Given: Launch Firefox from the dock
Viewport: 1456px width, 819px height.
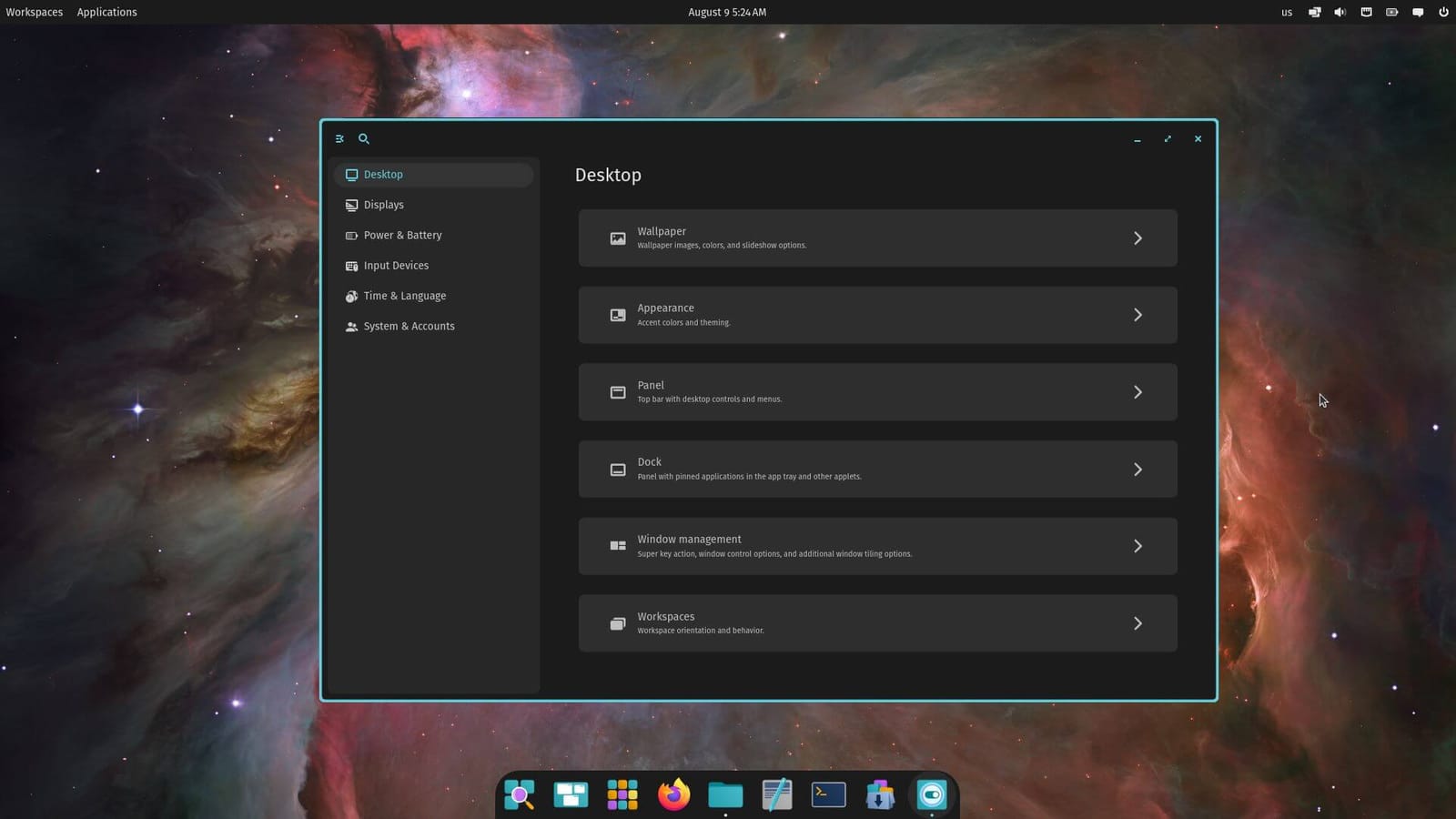Looking at the screenshot, I should tap(672, 794).
